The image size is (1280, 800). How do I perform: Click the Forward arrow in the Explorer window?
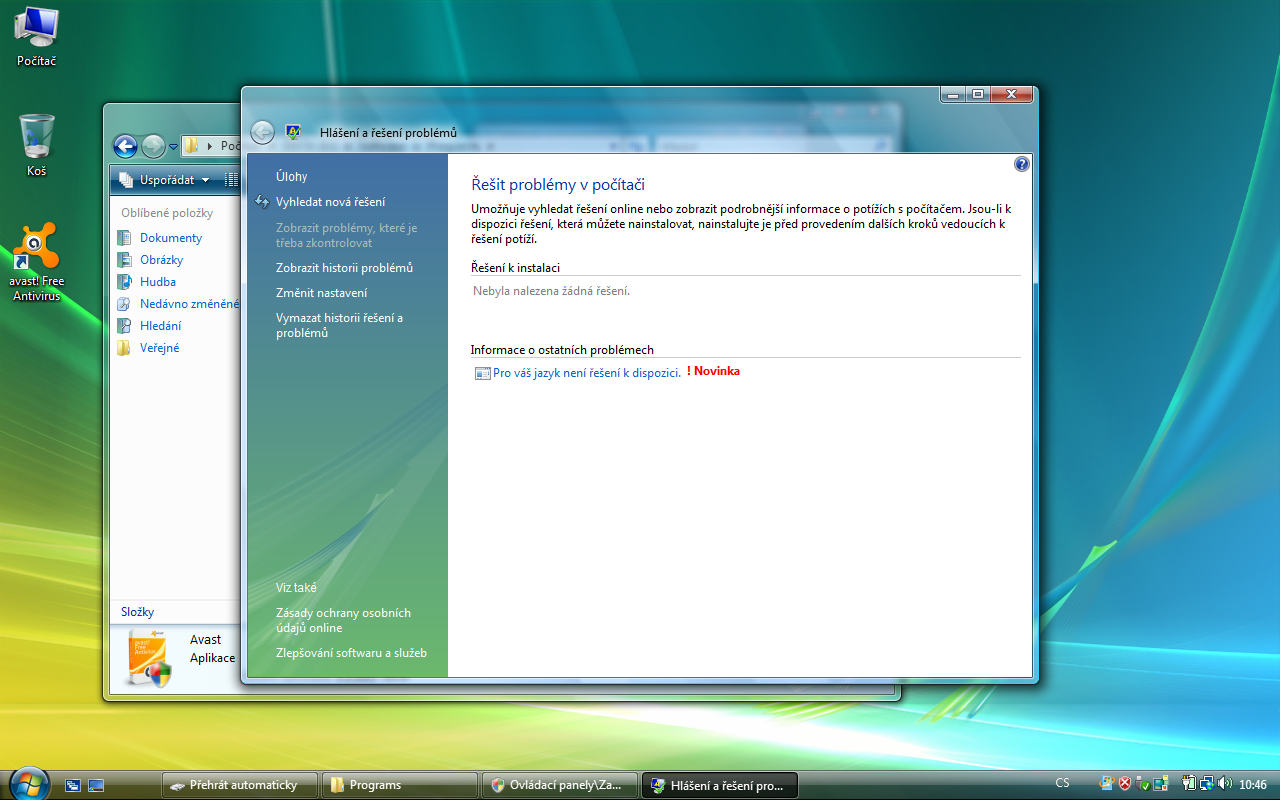click(x=153, y=147)
